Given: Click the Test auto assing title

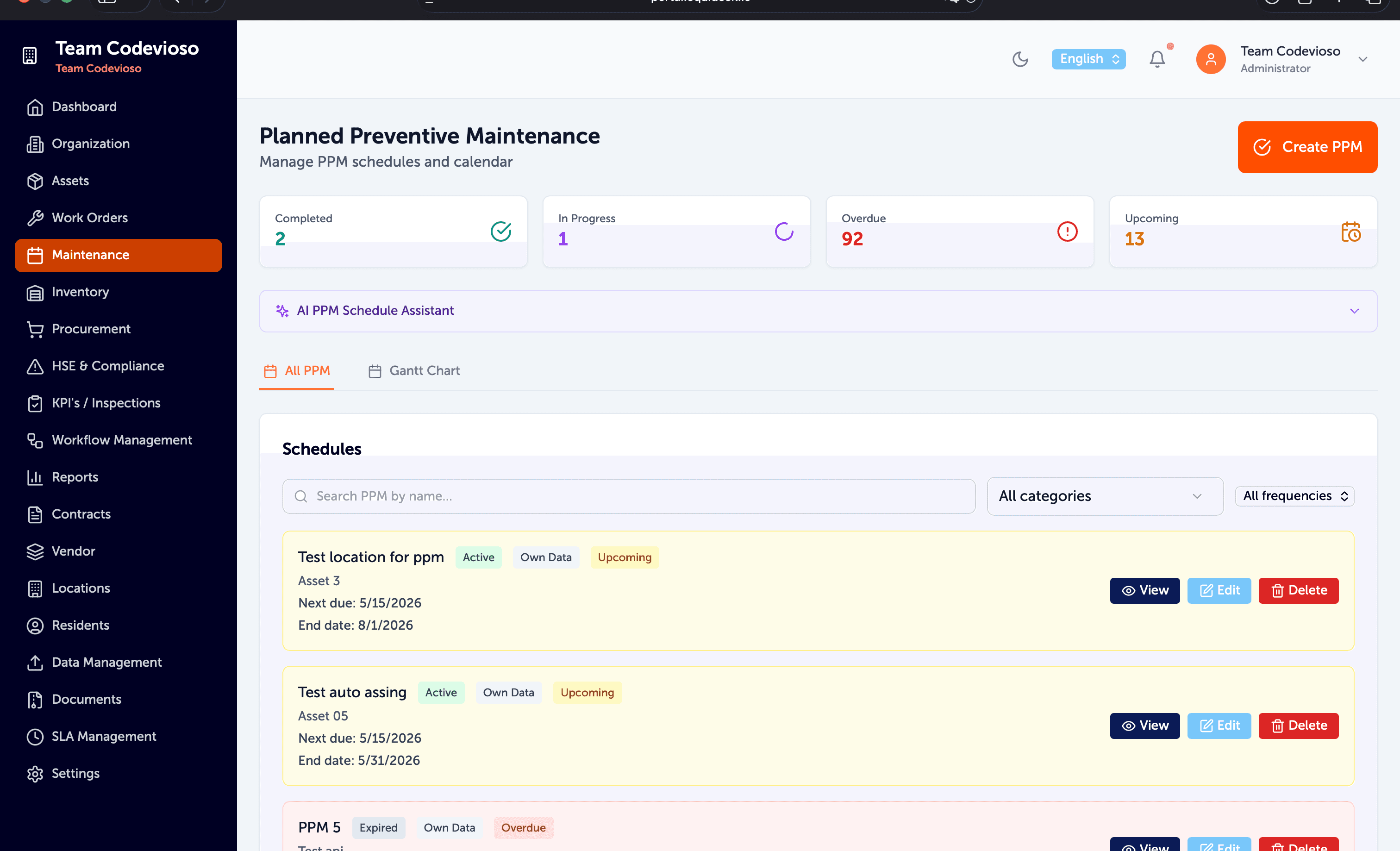Looking at the screenshot, I should click(352, 693).
